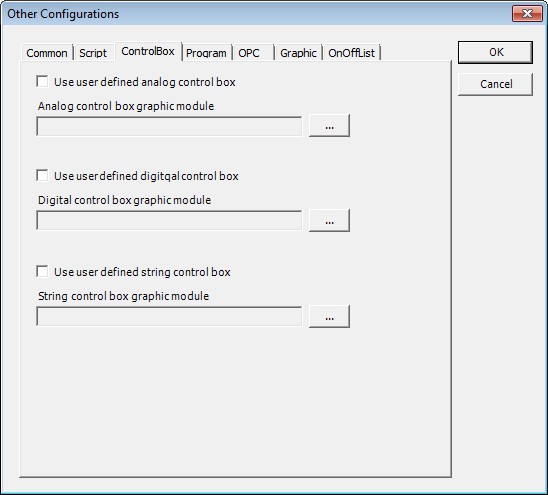Switch to the Common tab
Screen dimensions: 548x495
(47, 53)
